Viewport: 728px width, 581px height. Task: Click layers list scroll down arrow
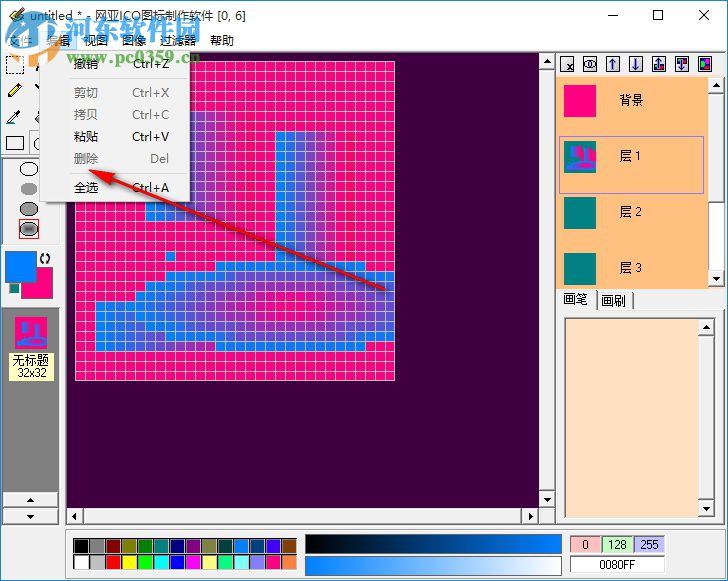click(716, 279)
